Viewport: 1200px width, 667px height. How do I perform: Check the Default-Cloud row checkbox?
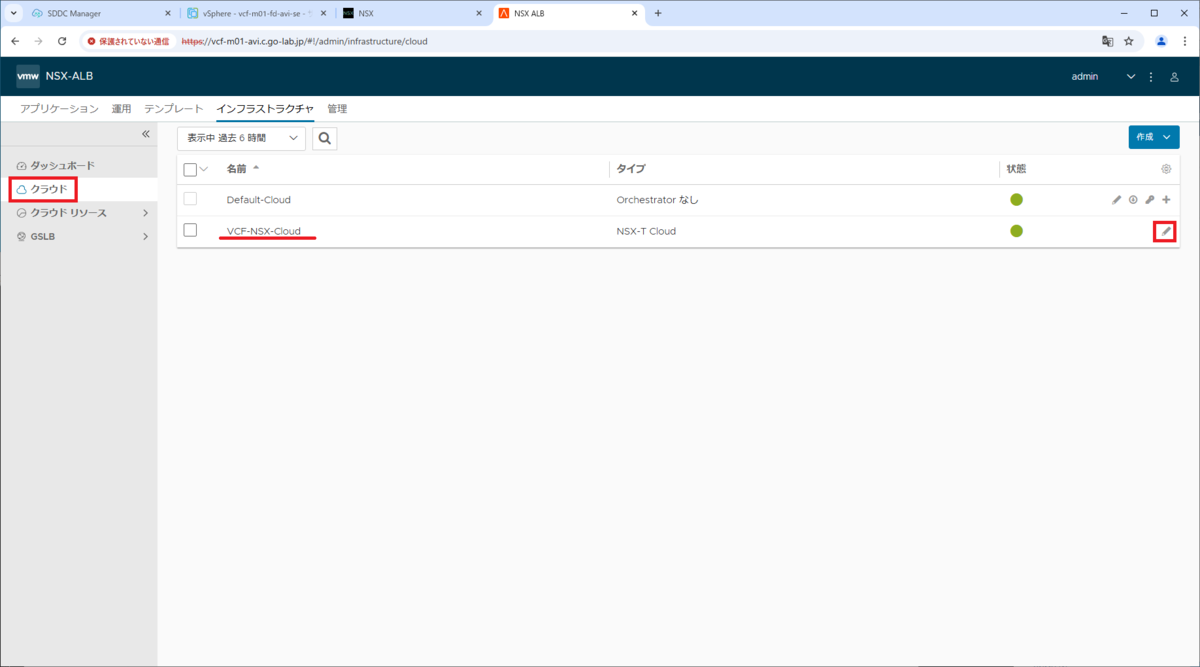[x=190, y=200]
